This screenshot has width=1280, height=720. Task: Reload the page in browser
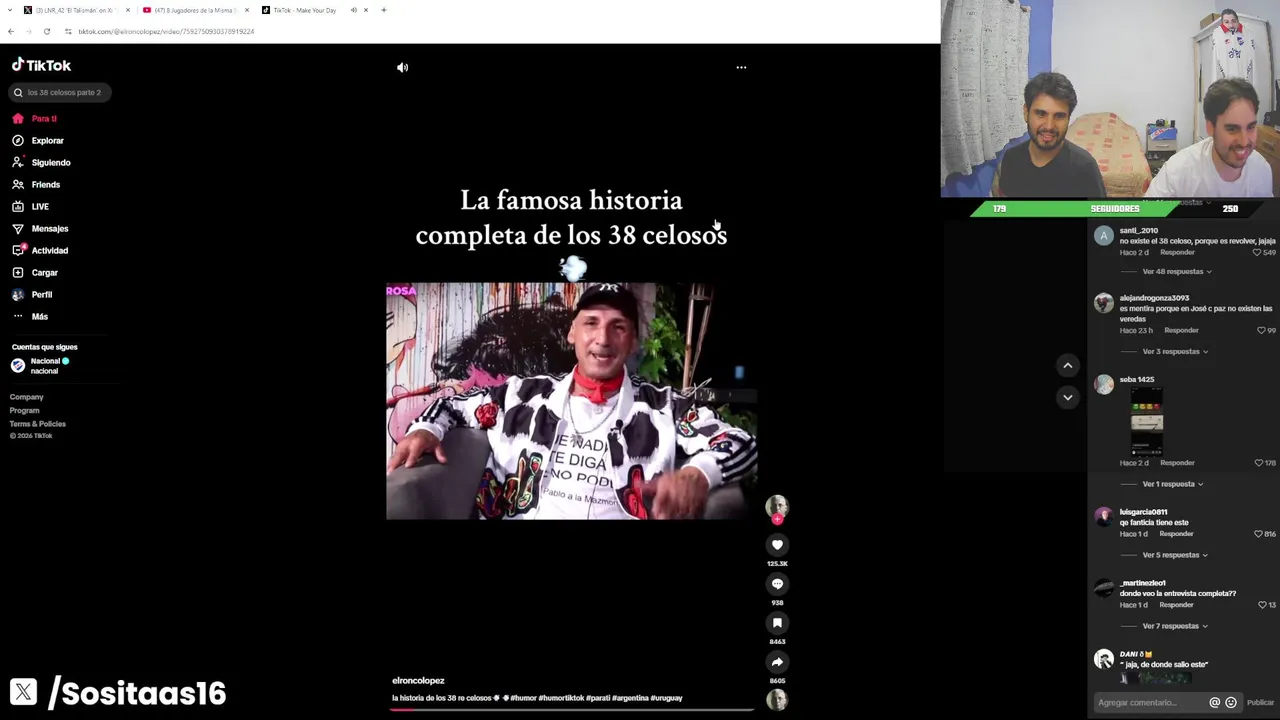click(x=47, y=31)
